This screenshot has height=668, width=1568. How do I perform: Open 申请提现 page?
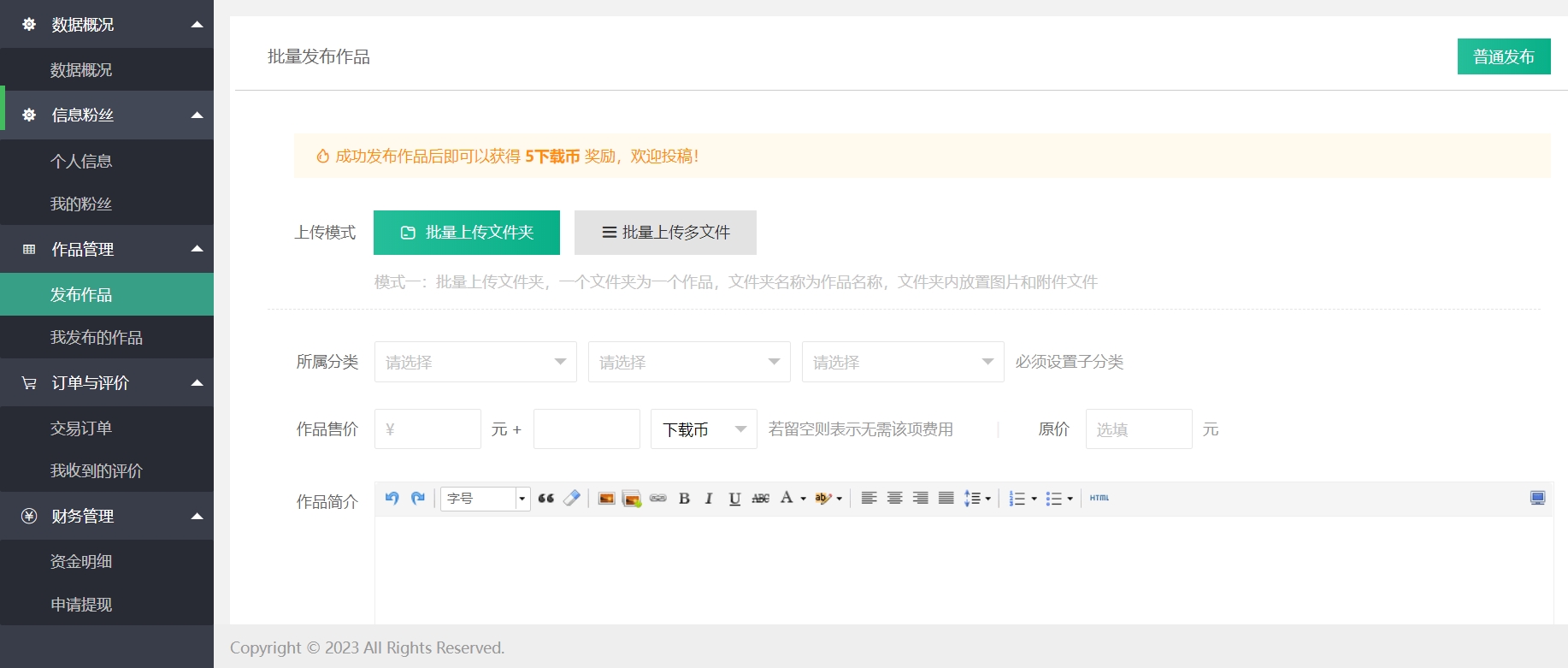tap(107, 604)
